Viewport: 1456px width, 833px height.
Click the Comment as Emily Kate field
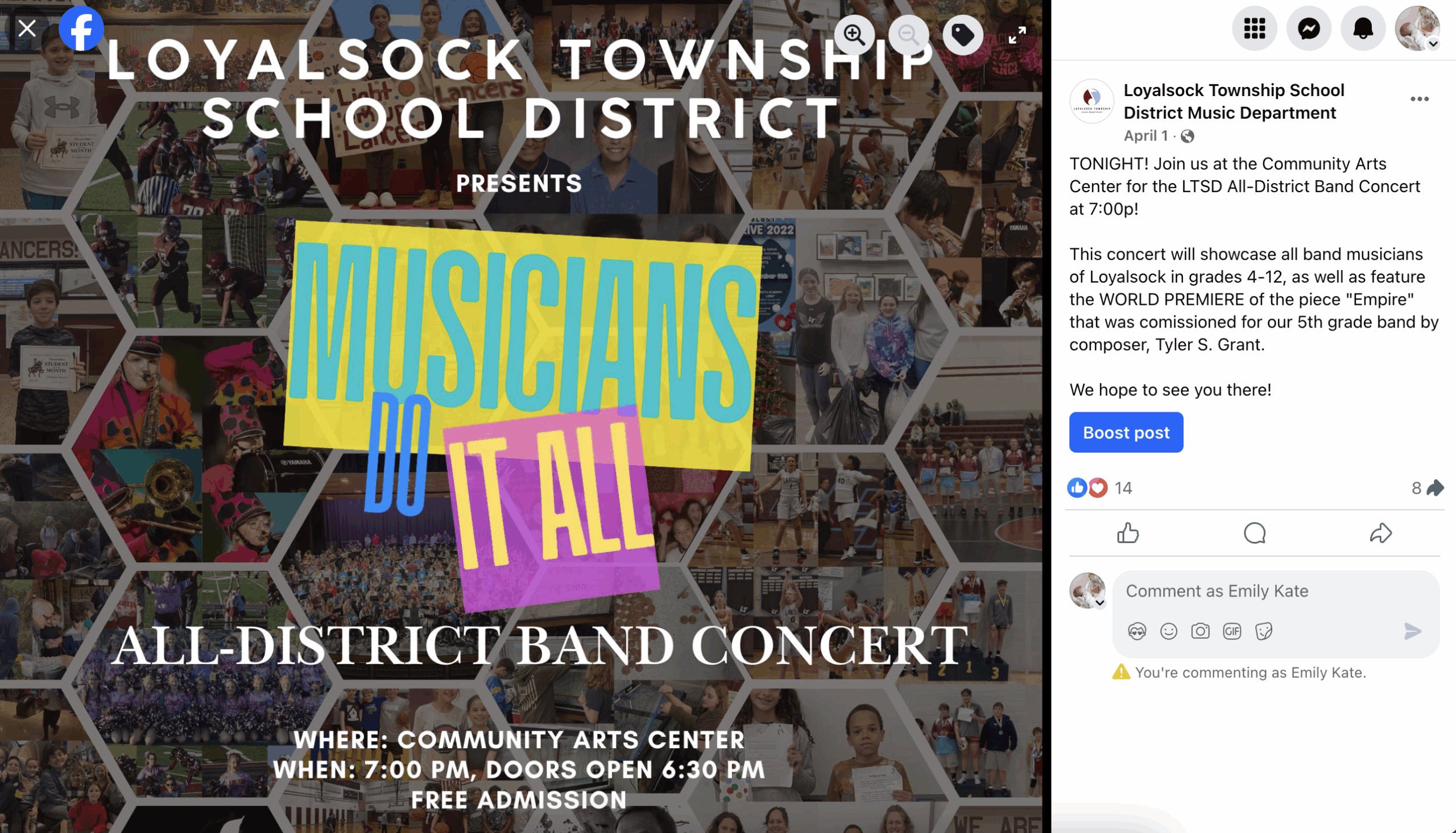point(1275,590)
